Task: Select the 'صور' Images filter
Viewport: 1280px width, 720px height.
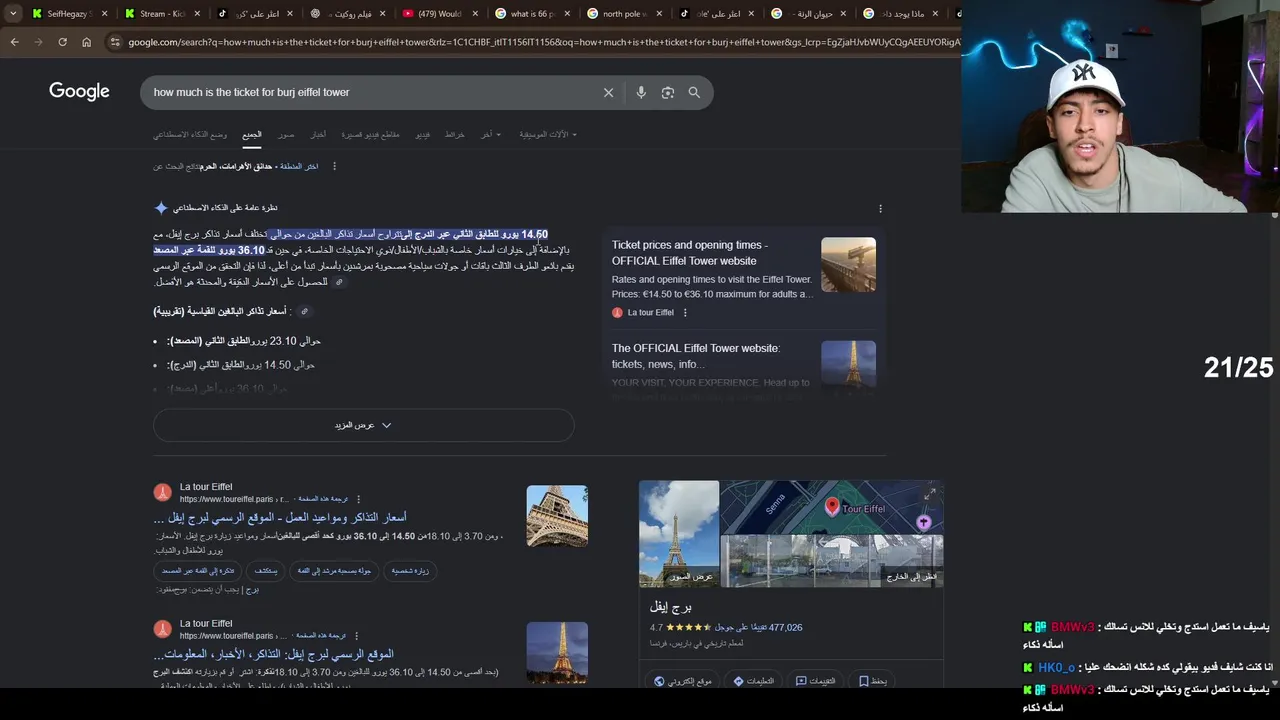Action: pyautogui.click(x=286, y=134)
